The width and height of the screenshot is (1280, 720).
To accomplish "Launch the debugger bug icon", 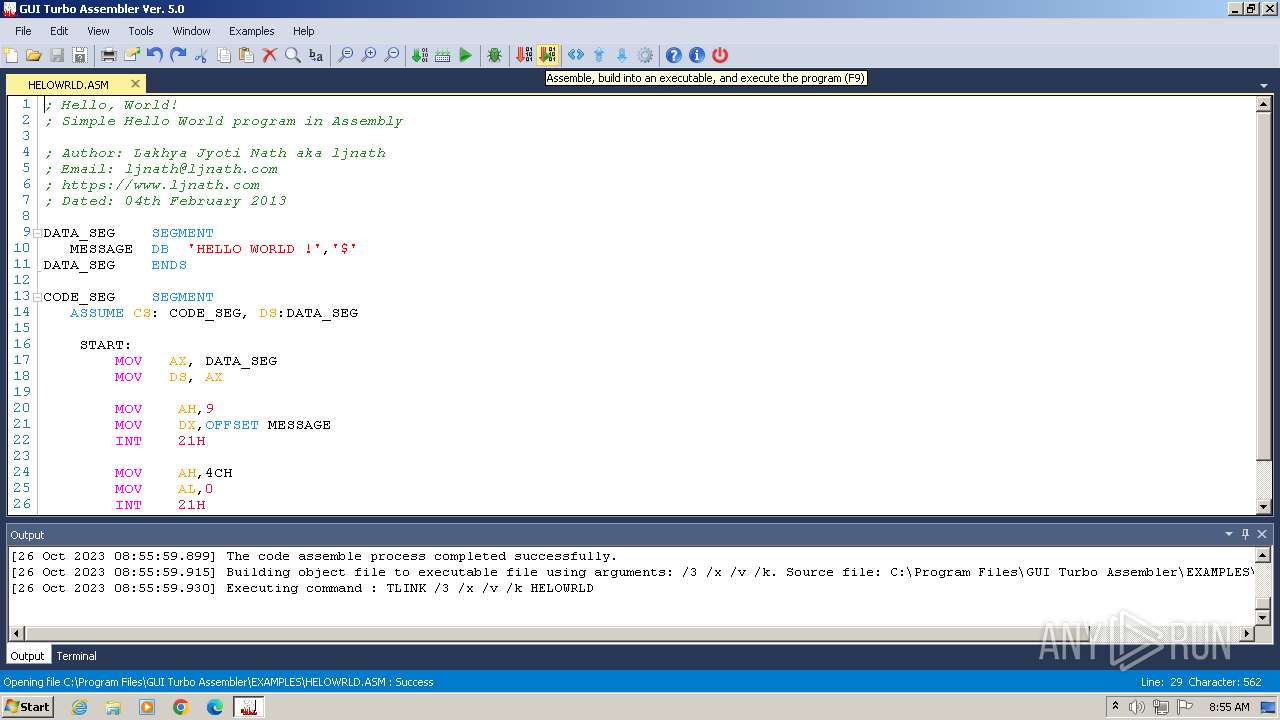I will (494, 55).
